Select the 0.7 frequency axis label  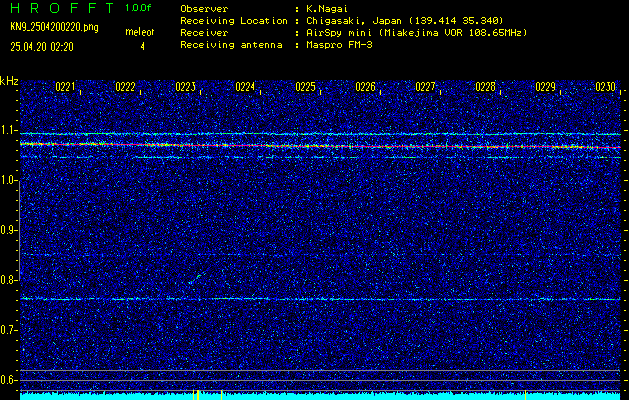coord(8,330)
